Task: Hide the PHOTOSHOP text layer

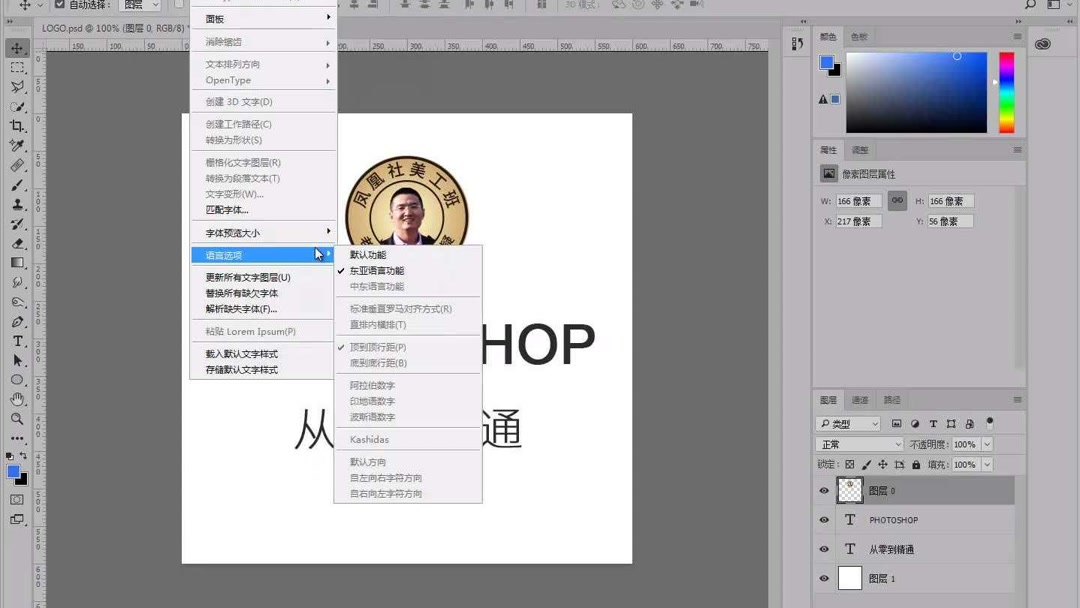Action: (823, 520)
